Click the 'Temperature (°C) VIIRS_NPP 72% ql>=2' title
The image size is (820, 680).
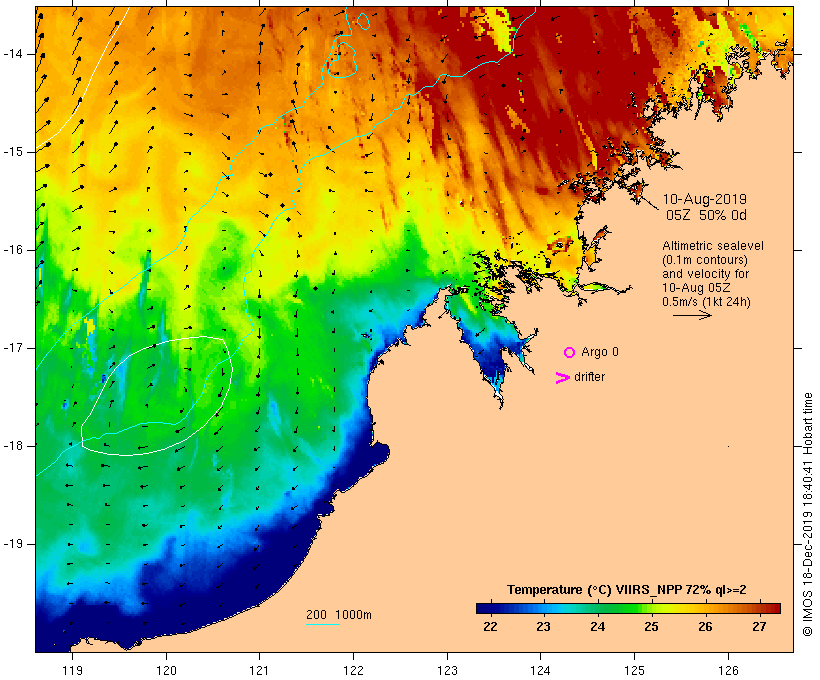(x=627, y=590)
